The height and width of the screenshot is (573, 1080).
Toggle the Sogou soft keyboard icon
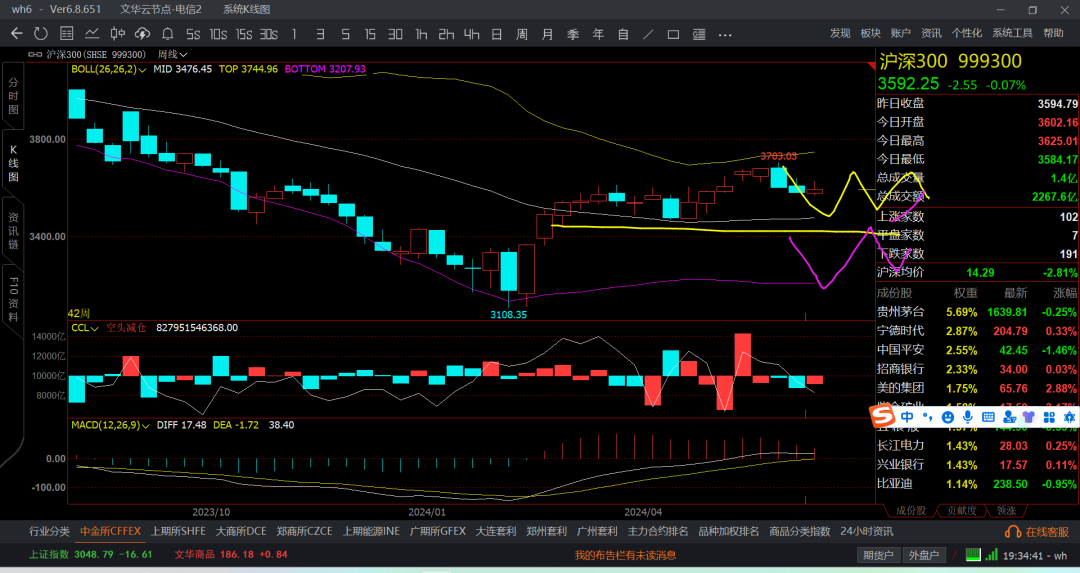click(x=988, y=417)
